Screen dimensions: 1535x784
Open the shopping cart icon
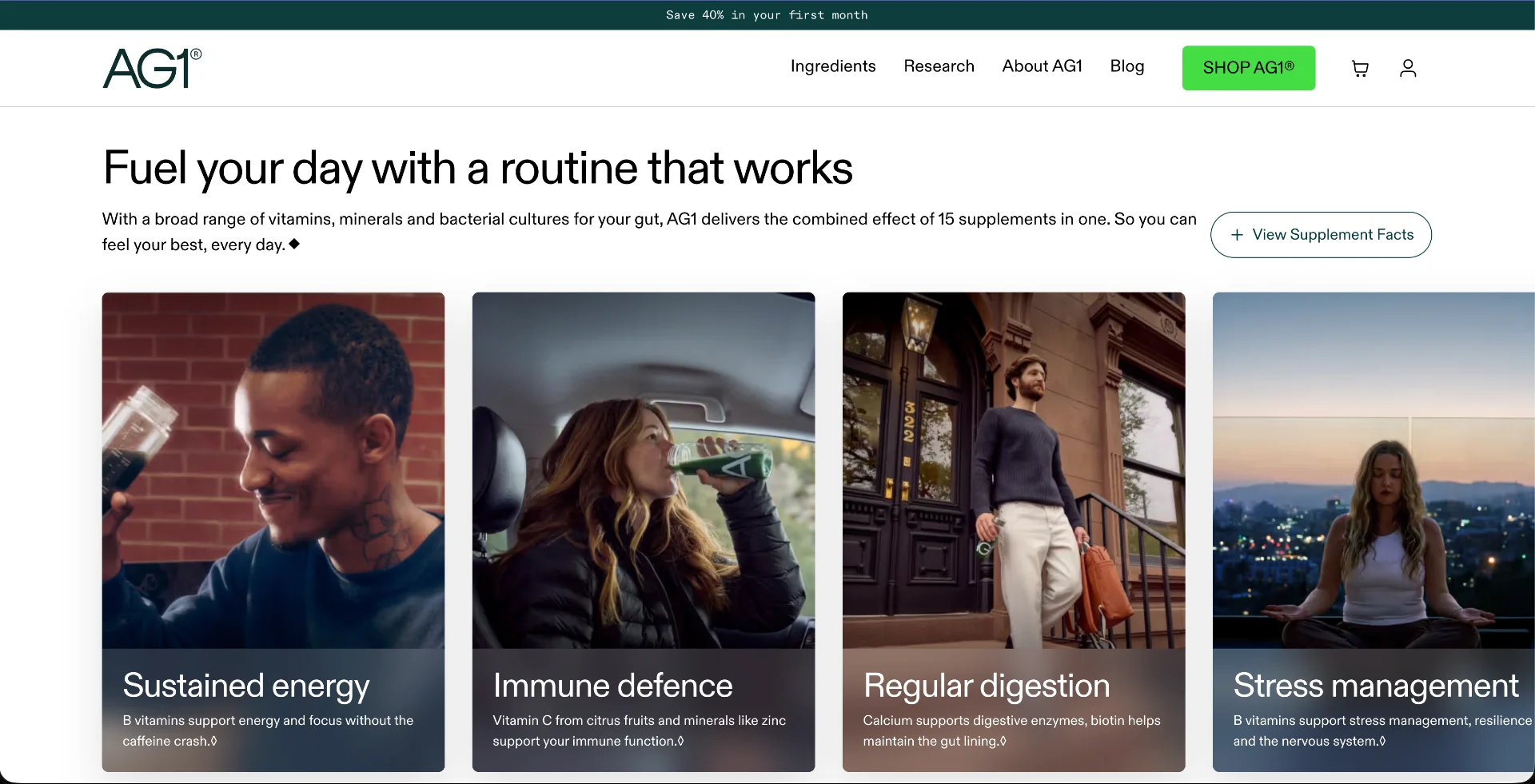(x=1360, y=69)
